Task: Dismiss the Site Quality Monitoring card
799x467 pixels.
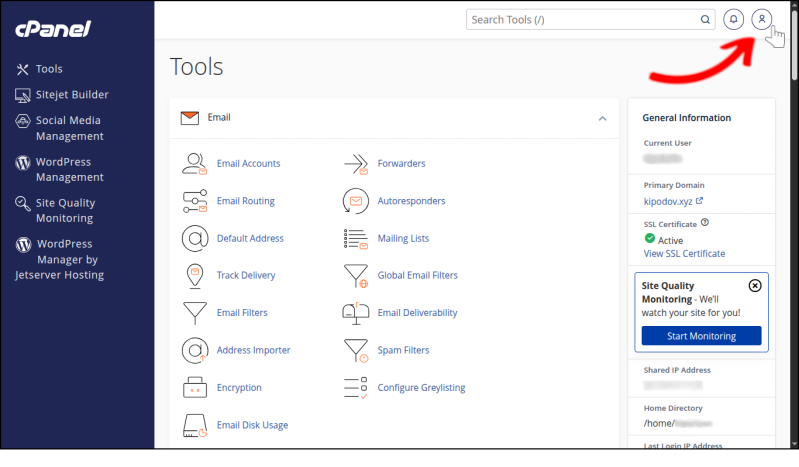Action: (x=755, y=286)
